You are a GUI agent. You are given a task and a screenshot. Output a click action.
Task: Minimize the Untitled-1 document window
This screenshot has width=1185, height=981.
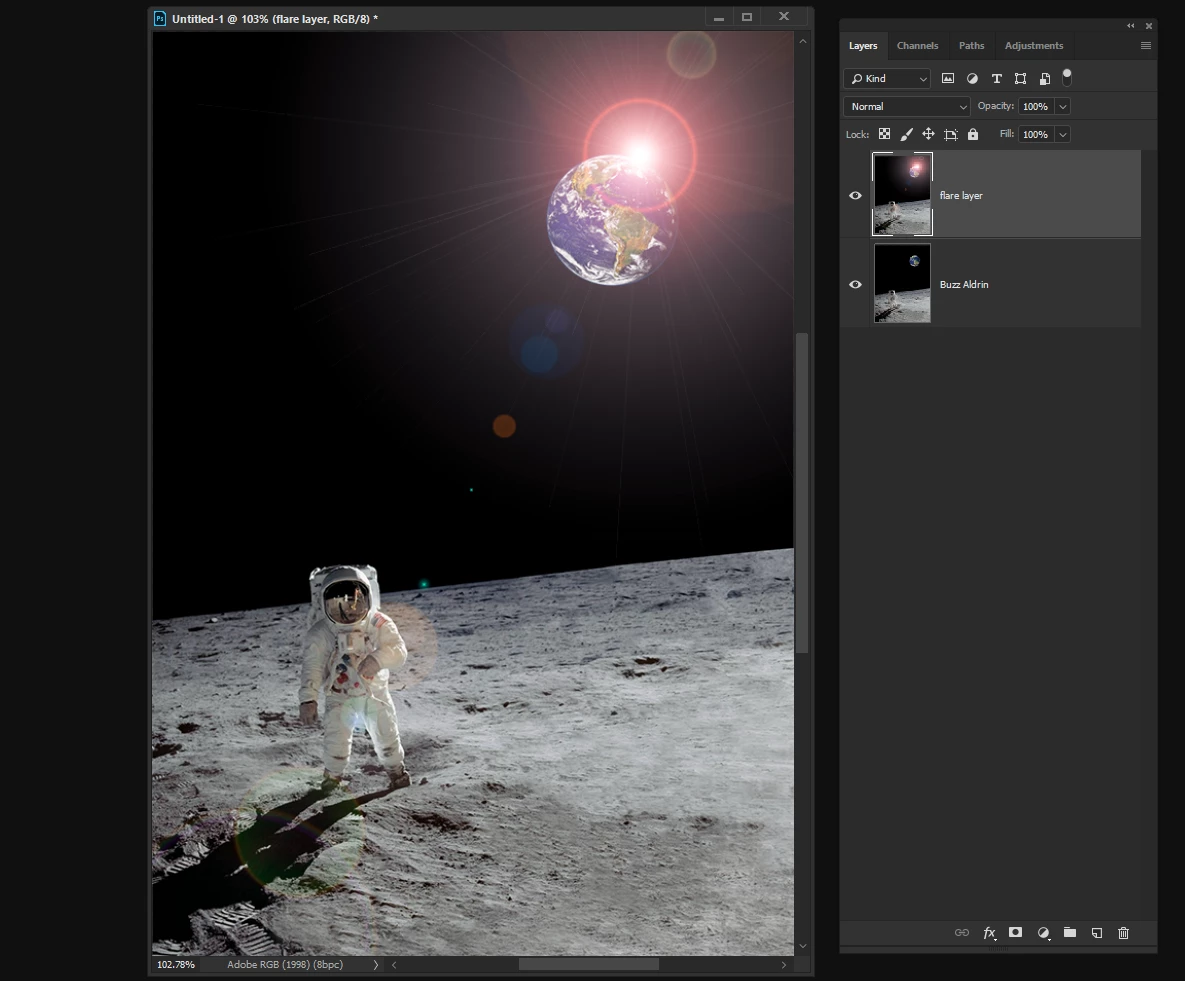point(719,18)
